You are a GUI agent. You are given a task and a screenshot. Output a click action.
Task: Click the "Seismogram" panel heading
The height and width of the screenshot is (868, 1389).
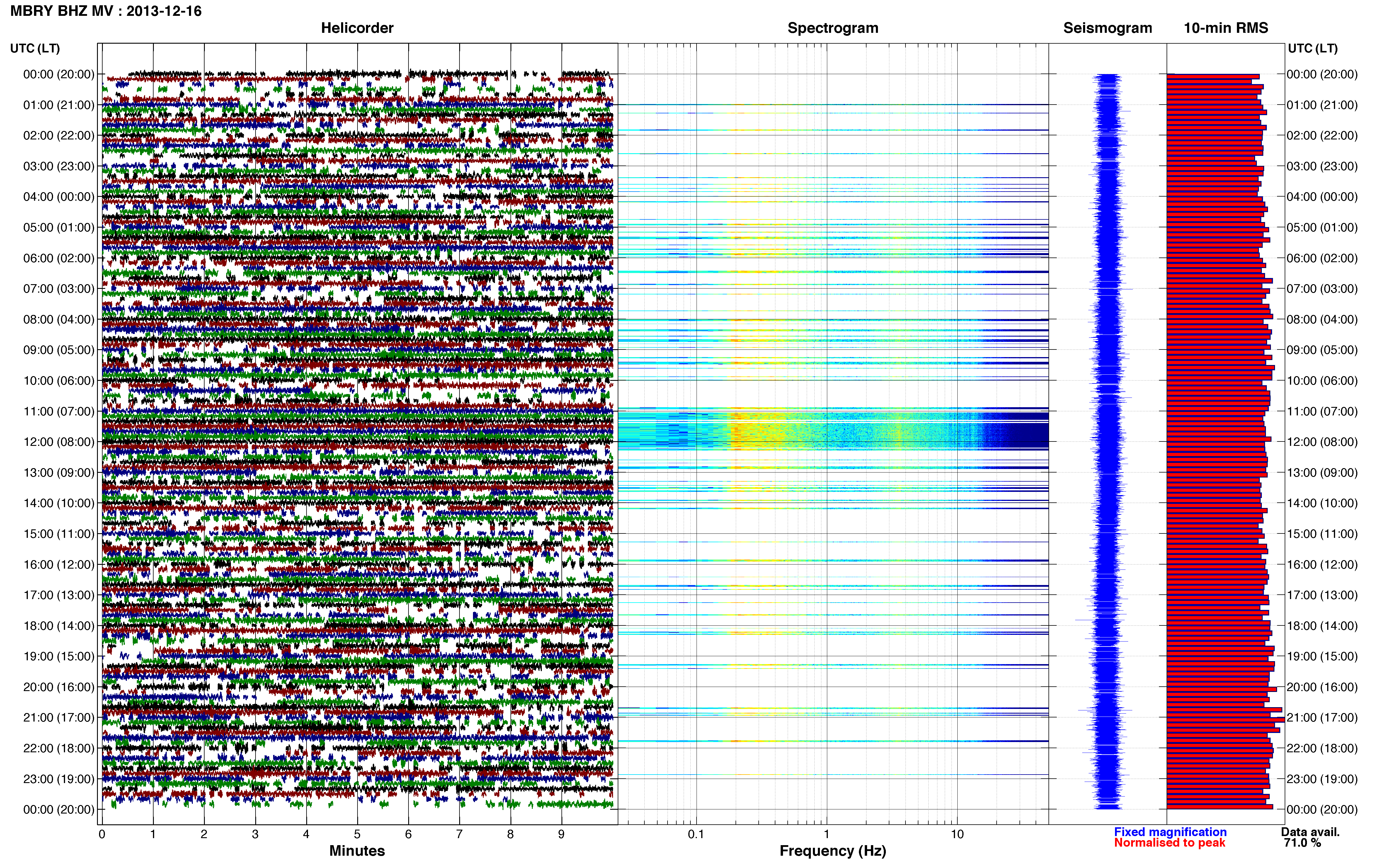coord(1108,28)
